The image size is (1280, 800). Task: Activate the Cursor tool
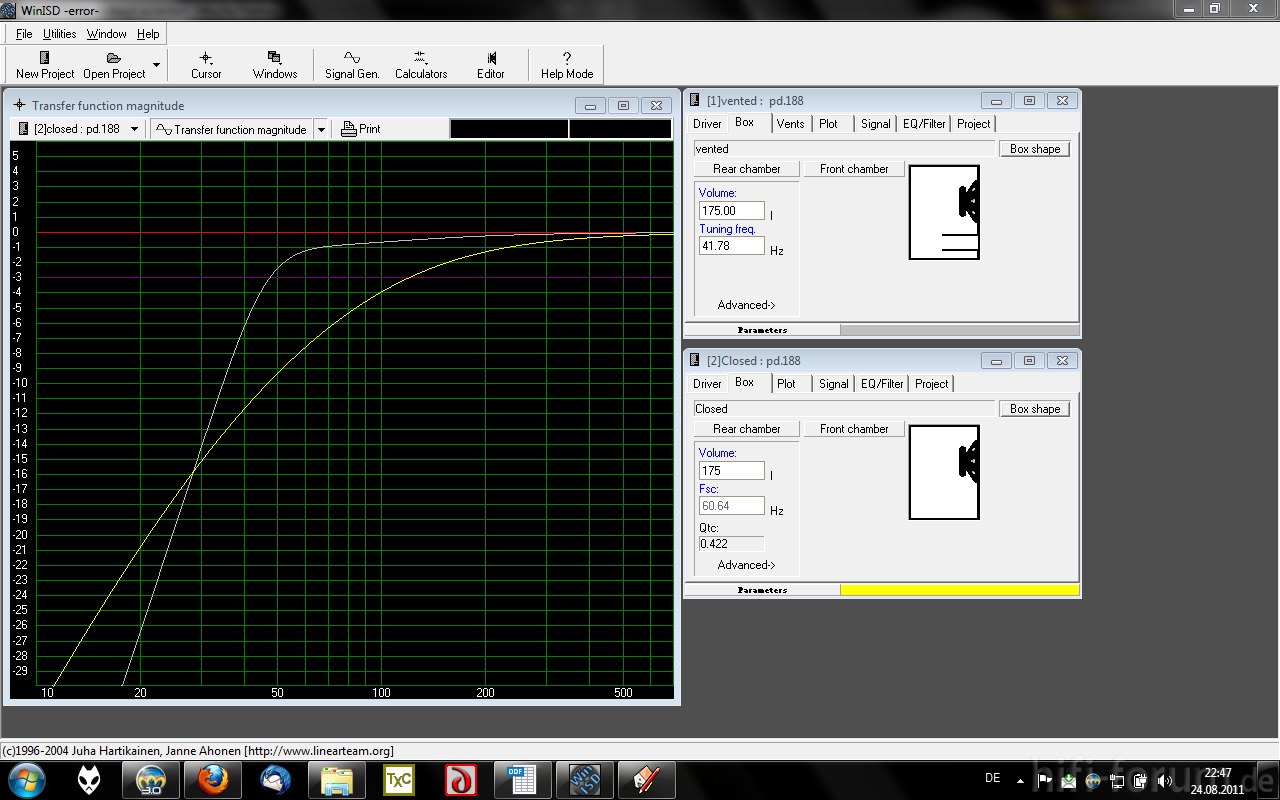(206, 58)
